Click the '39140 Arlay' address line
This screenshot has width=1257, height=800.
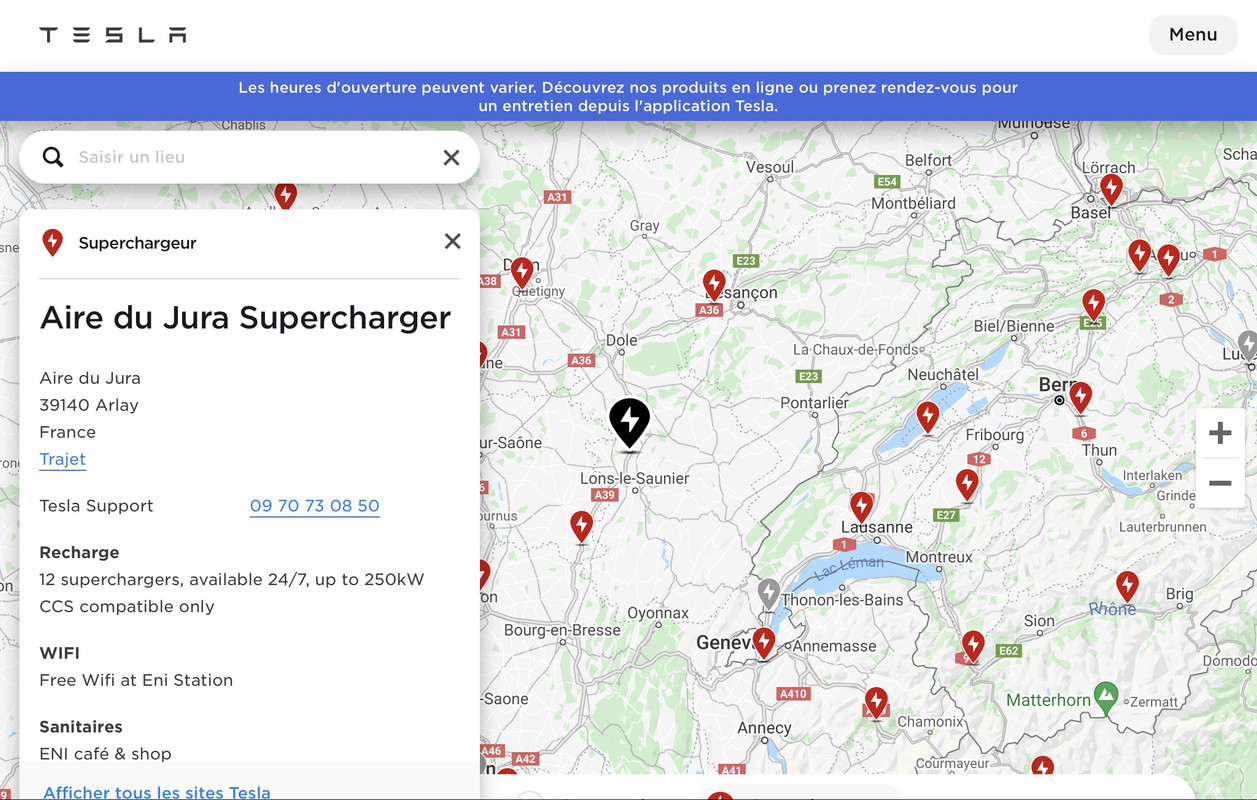click(x=89, y=405)
